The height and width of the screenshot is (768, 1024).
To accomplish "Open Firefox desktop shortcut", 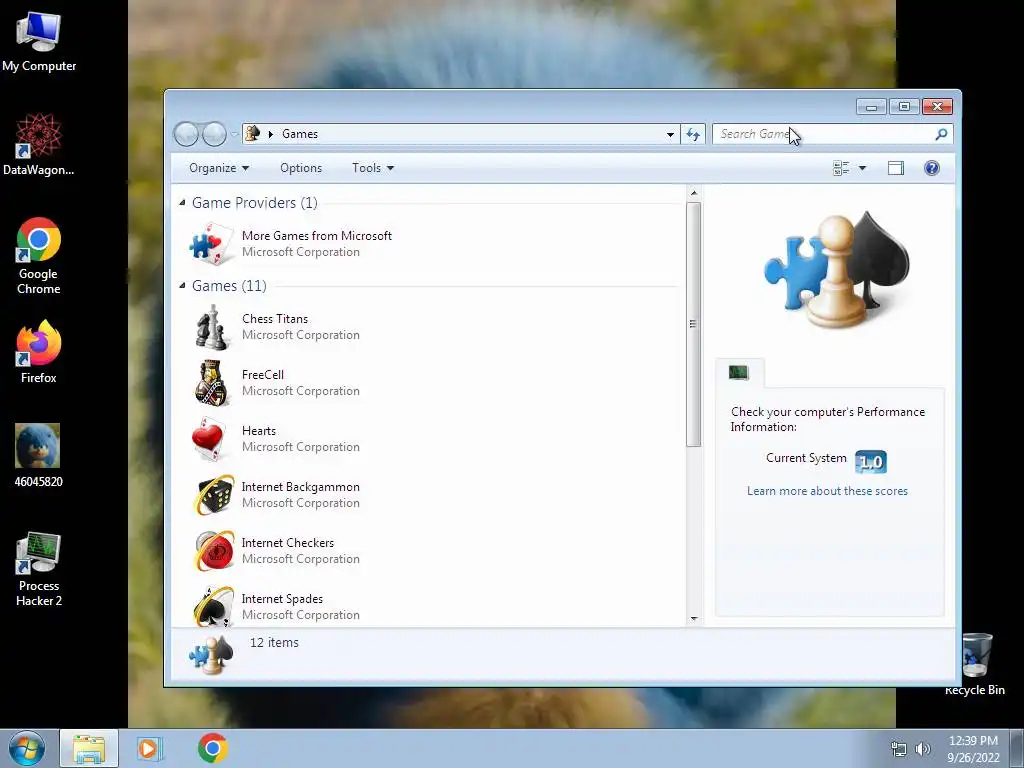I will pos(39,351).
